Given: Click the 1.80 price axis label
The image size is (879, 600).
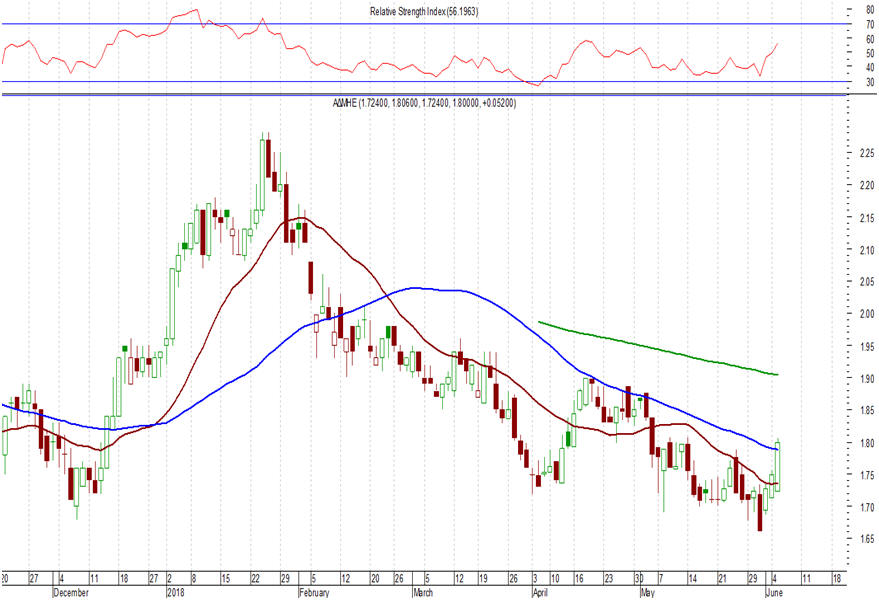Looking at the screenshot, I should [x=867, y=443].
